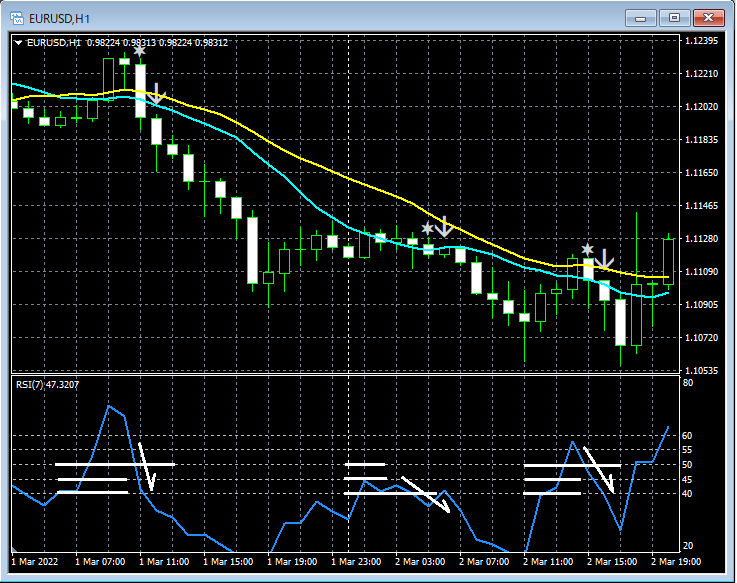Click the RSI scale value 80
This screenshot has height=583, width=737.
tap(688, 383)
